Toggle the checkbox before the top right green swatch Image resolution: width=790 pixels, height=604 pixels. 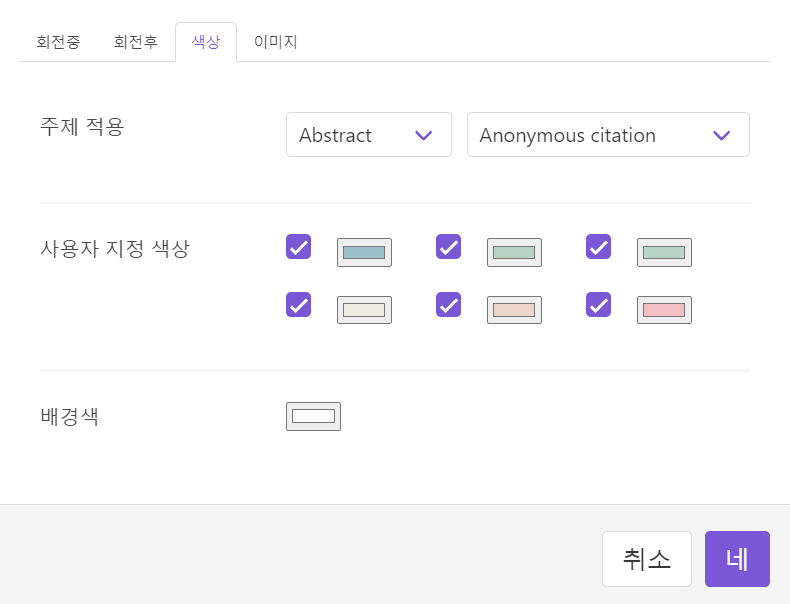click(x=599, y=247)
